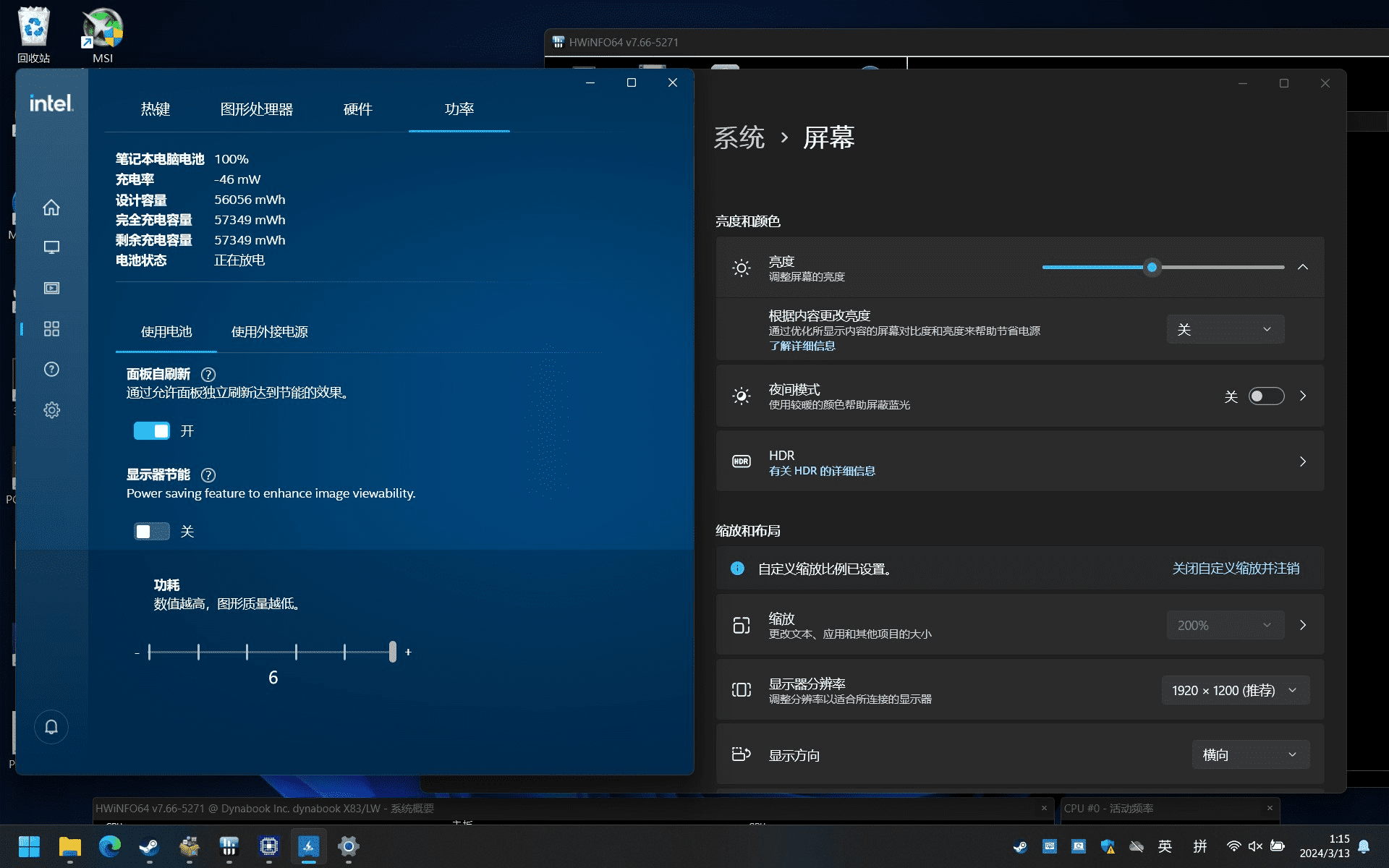
Task: Click the help icon beside 面板自刷新
Action: pyautogui.click(x=208, y=375)
